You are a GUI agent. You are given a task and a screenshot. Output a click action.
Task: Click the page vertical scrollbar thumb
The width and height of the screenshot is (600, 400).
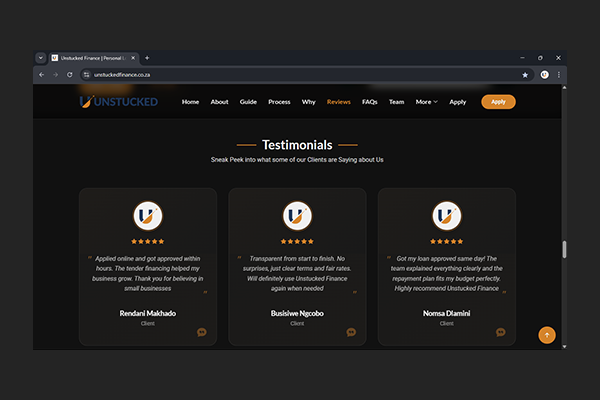click(564, 250)
